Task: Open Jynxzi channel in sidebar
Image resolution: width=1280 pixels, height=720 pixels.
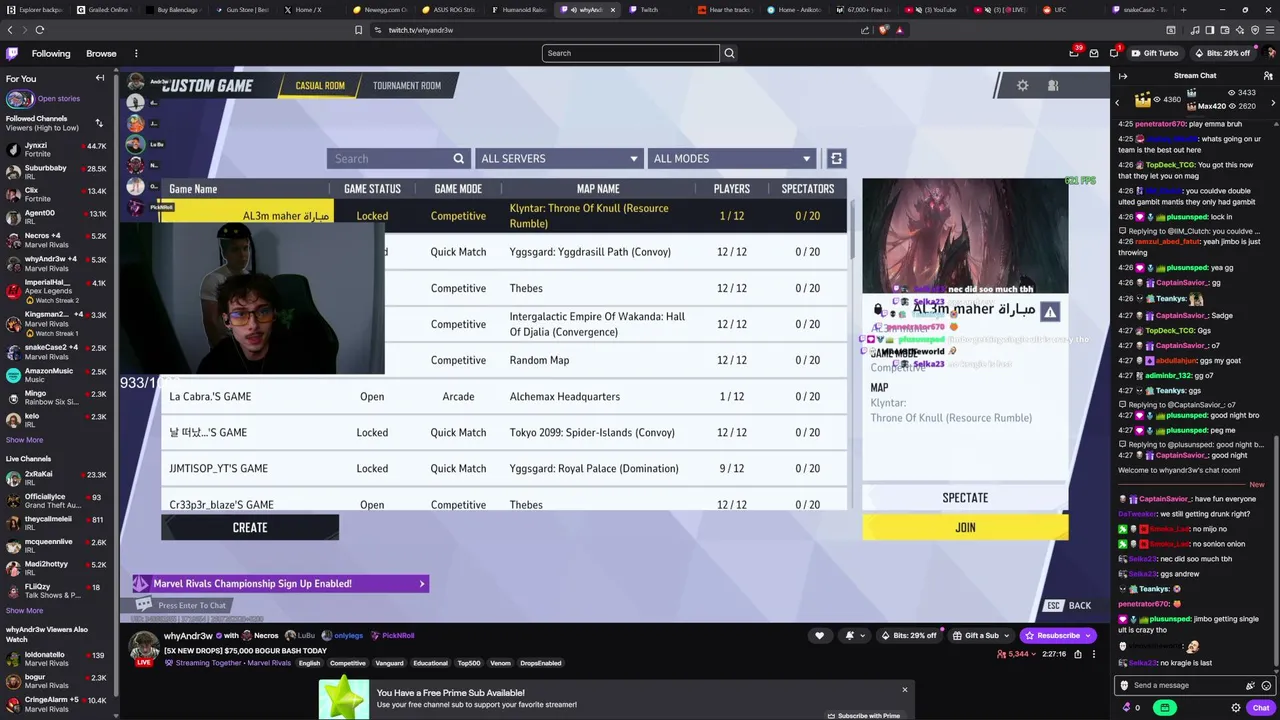Action: [56, 149]
